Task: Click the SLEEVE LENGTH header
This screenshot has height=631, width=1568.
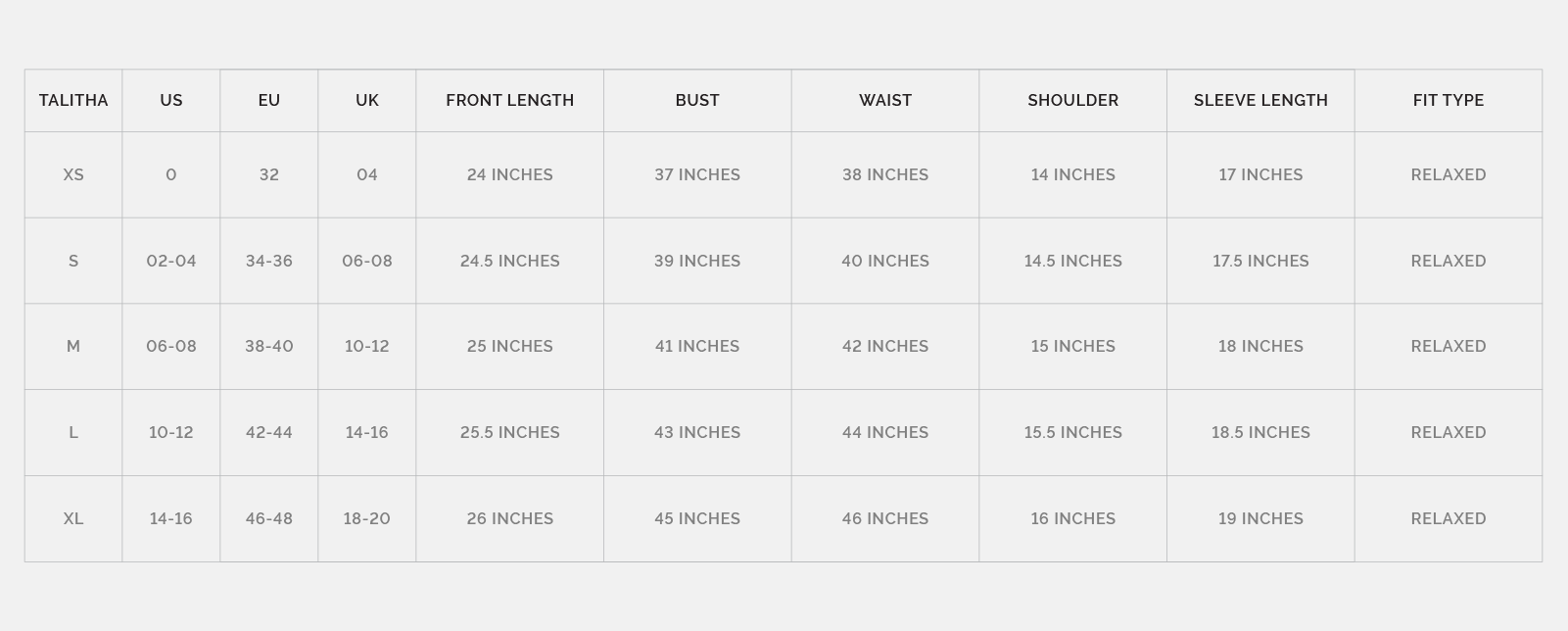Action: point(1260,100)
